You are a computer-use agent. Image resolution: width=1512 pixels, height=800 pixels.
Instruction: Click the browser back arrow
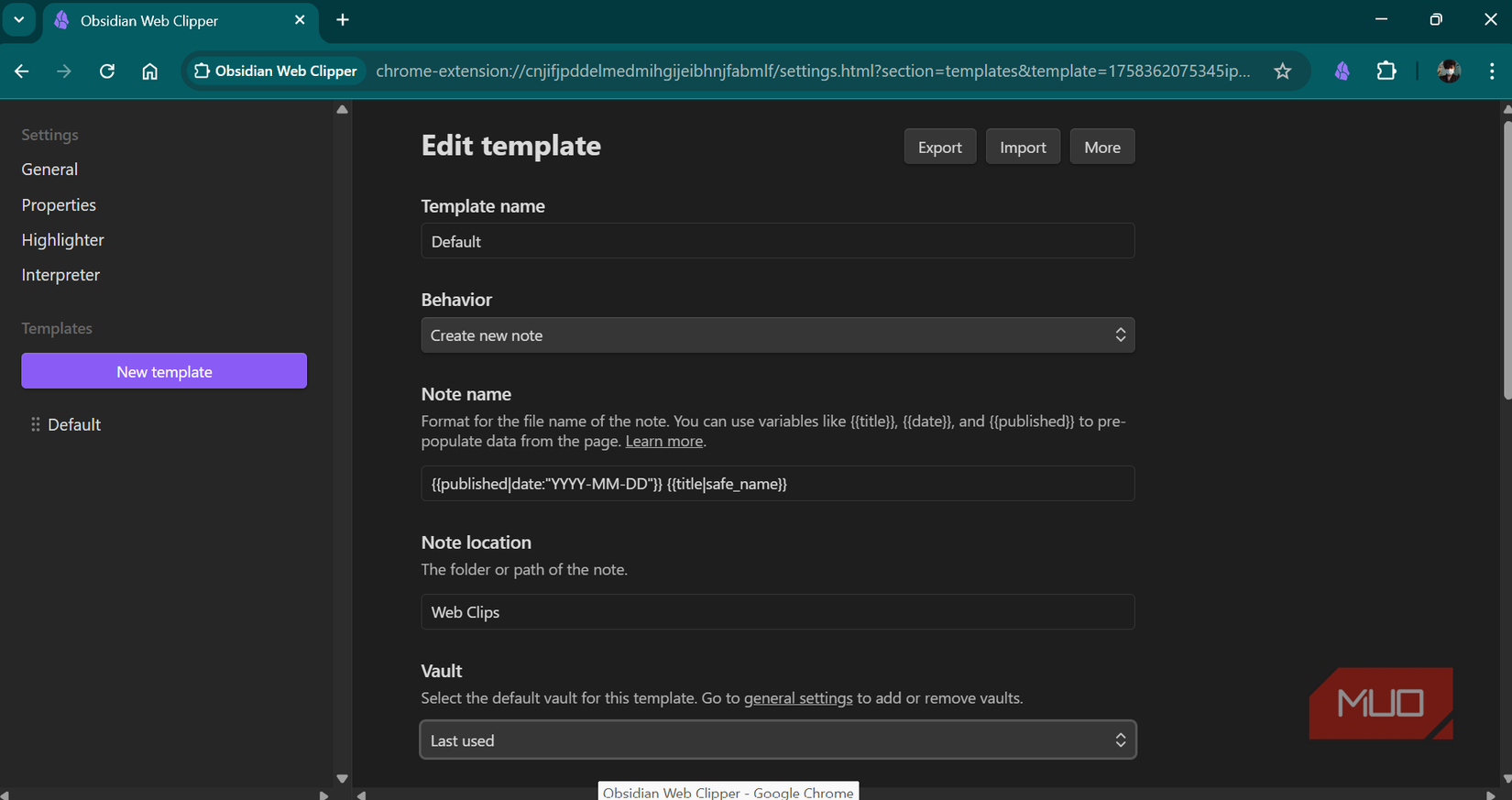[x=22, y=71]
